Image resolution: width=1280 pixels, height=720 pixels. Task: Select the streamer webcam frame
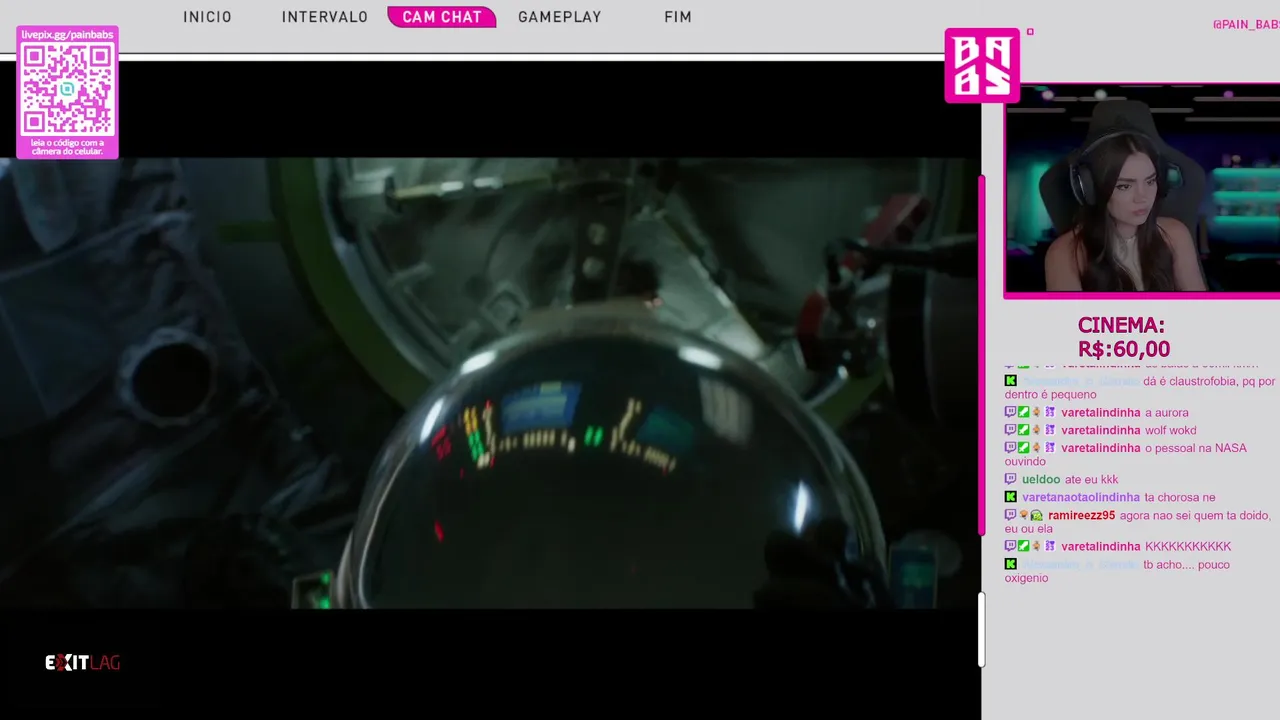1142,190
